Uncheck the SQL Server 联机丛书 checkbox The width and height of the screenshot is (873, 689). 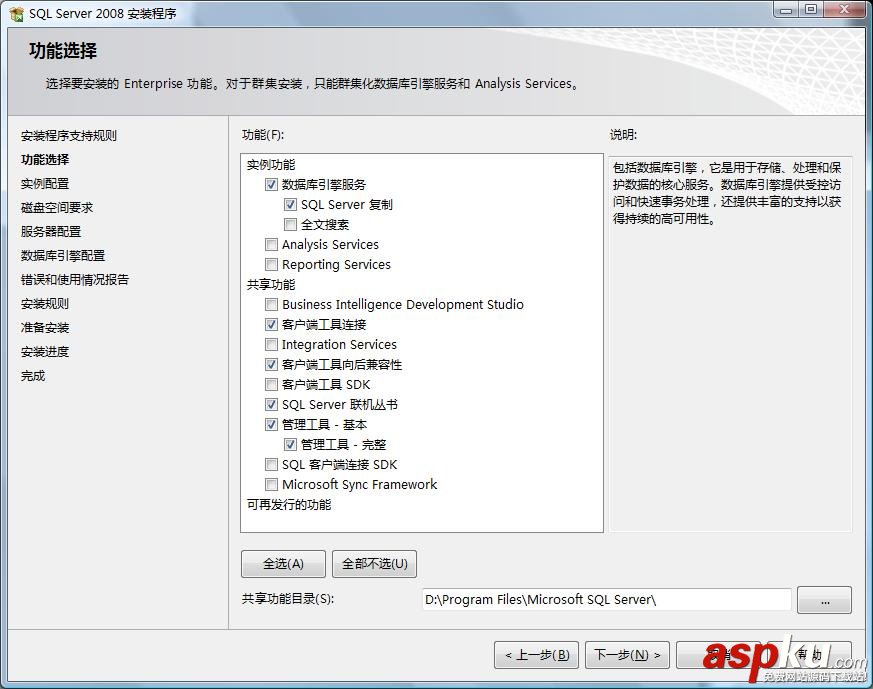click(x=271, y=405)
